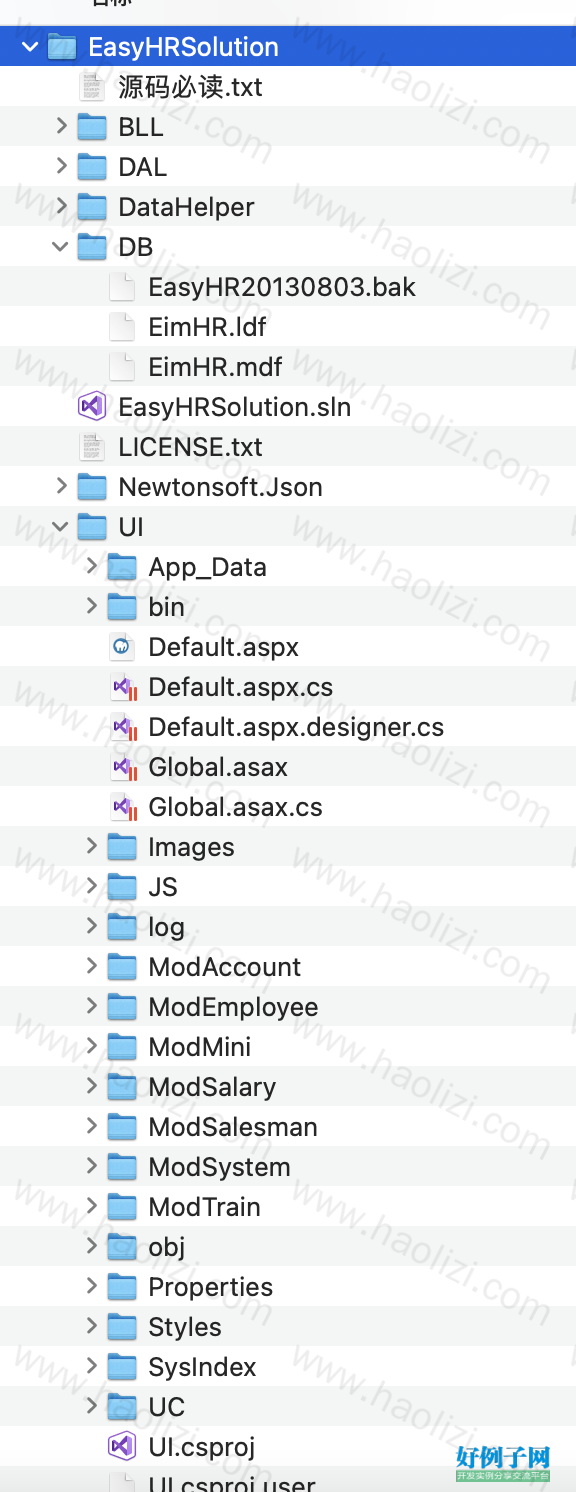Expand the BLL folder
Image resolution: width=576 pixels, height=1492 pixels.
[x=61, y=127]
